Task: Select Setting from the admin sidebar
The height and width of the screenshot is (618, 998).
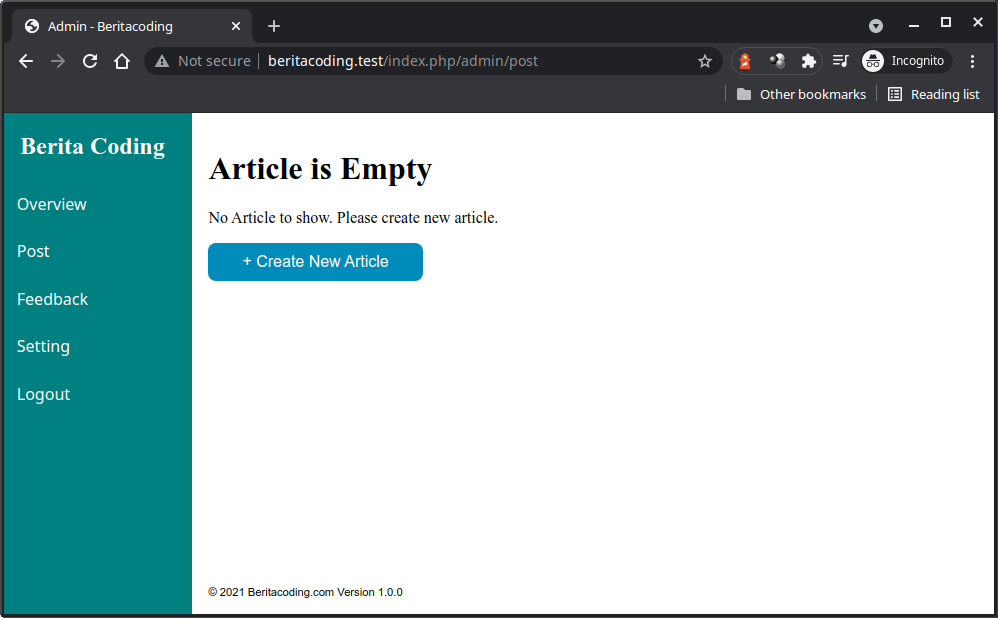Action: [43, 346]
